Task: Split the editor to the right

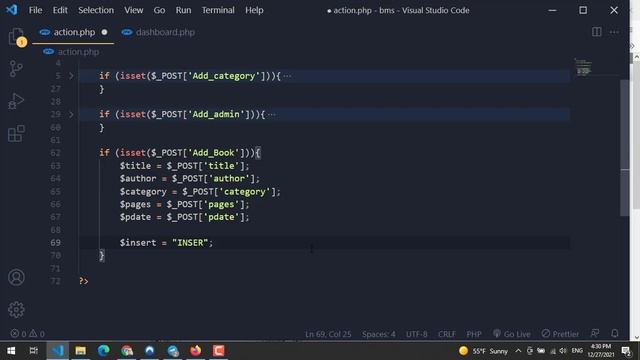Action: pos(596,32)
